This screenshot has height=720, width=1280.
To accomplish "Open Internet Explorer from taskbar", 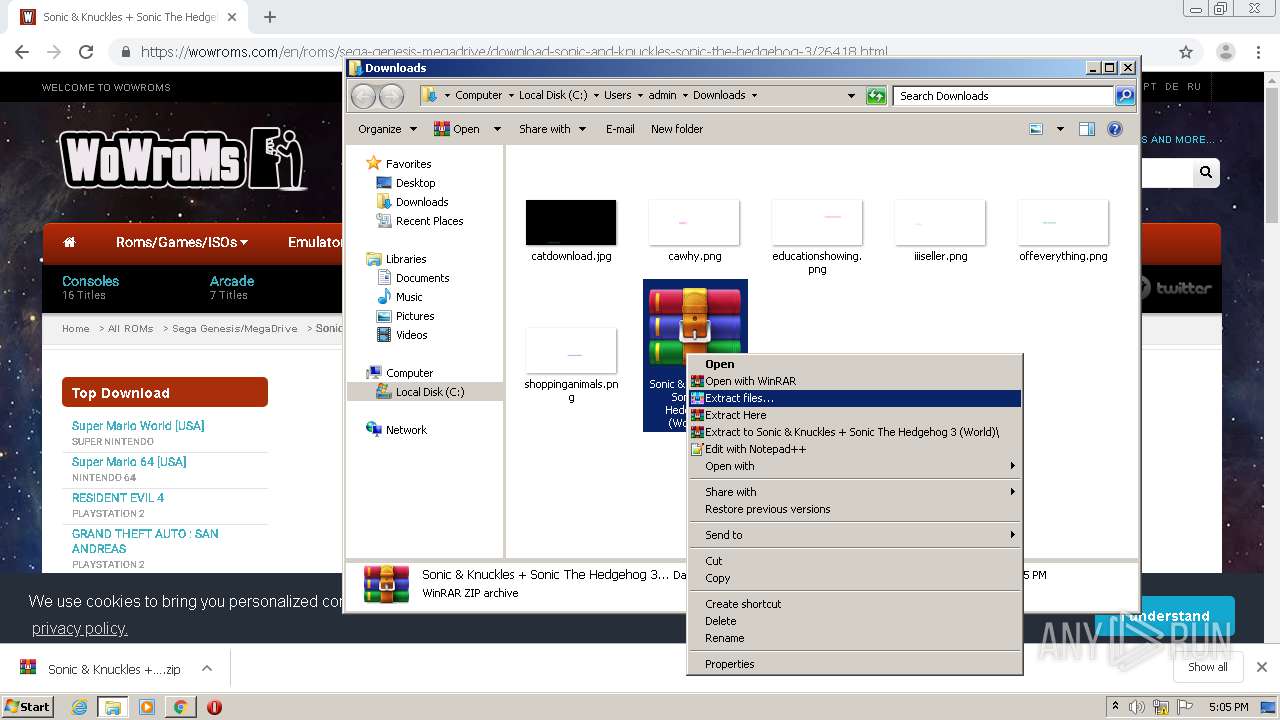I will pyautogui.click(x=80, y=707).
